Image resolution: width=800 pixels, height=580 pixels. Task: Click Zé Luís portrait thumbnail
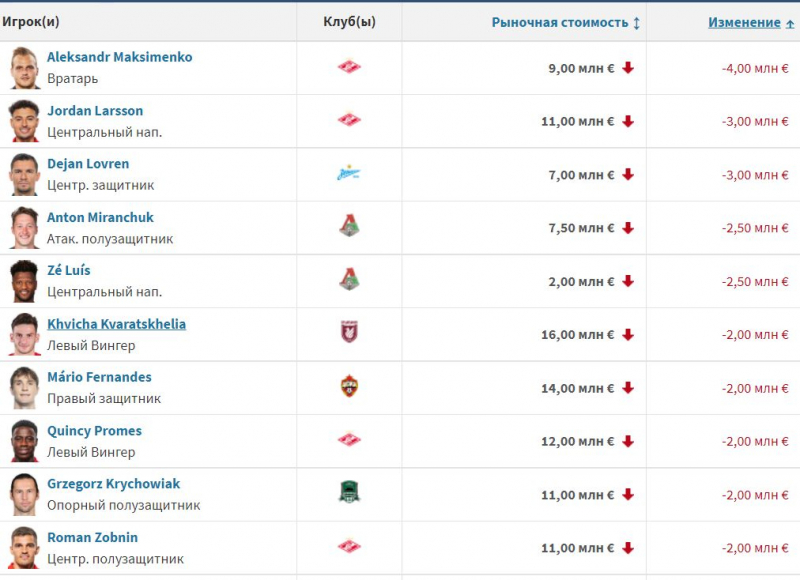[24, 281]
